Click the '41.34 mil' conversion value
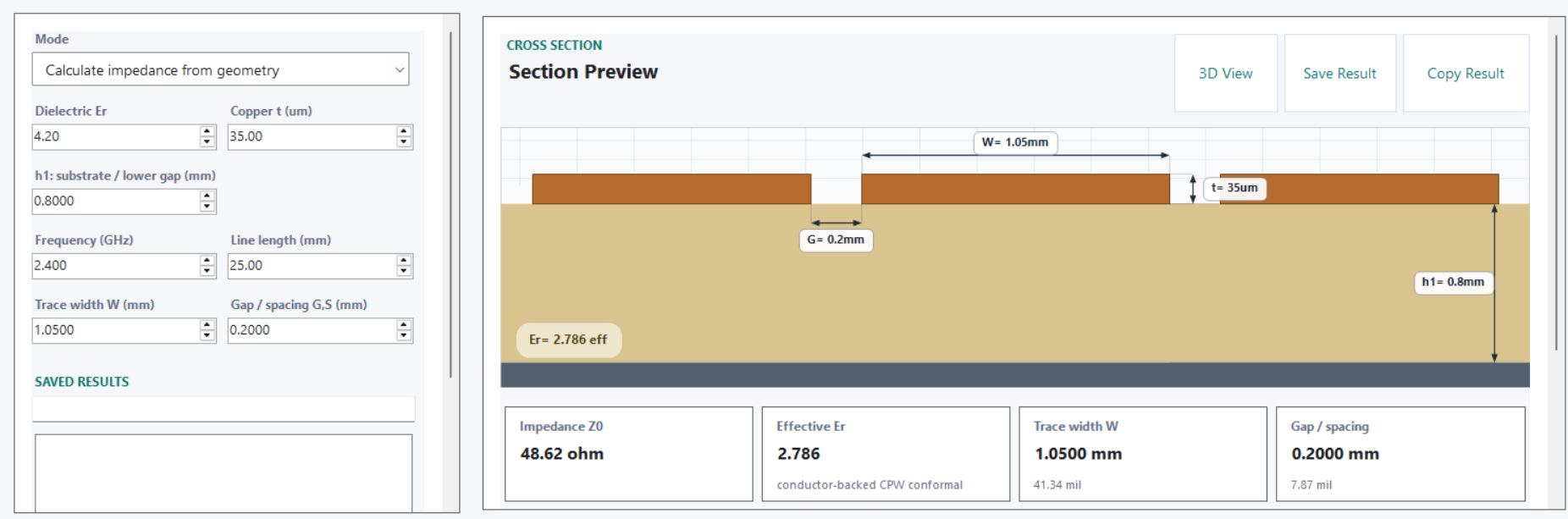The height and width of the screenshot is (519, 1568). 1057,485
